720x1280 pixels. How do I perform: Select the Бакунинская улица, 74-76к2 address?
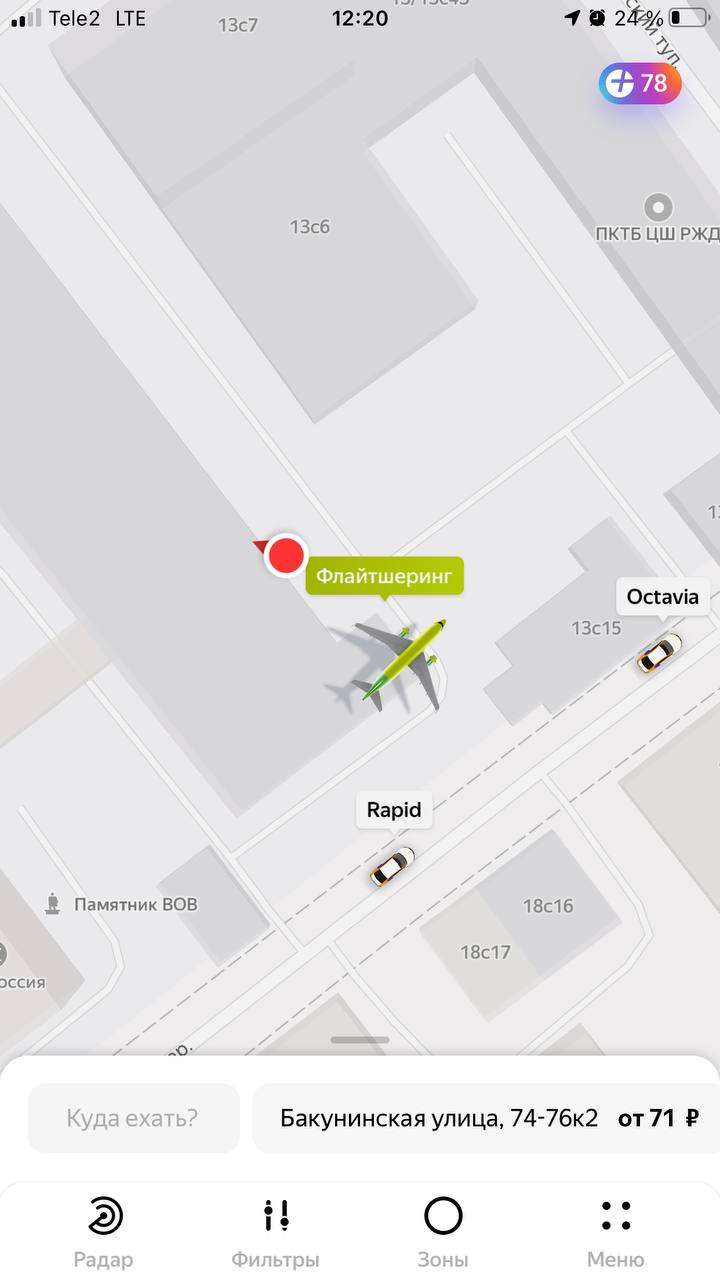point(439,1118)
